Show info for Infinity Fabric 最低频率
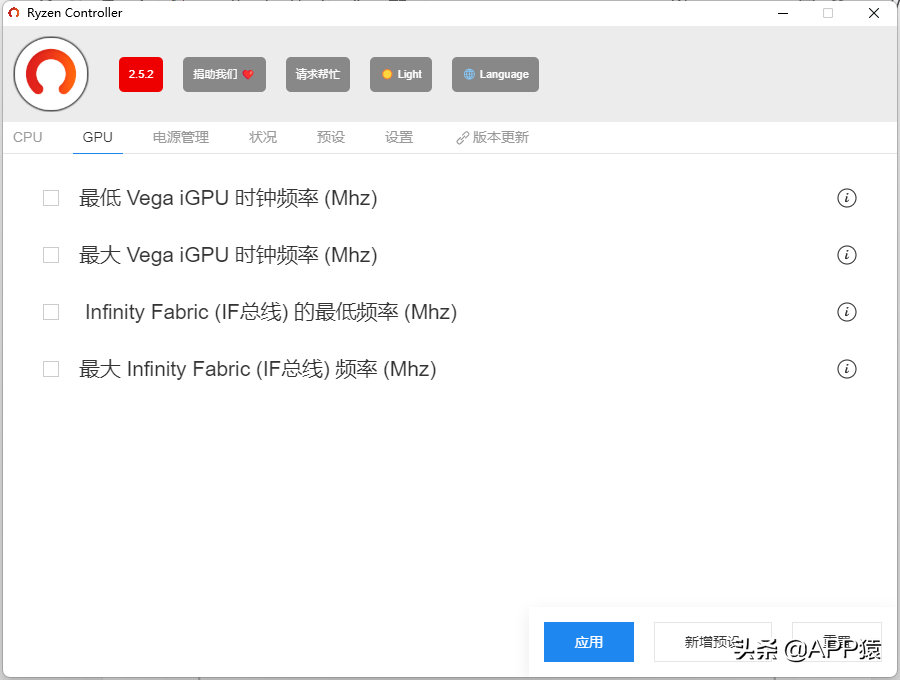 click(847, 312)
